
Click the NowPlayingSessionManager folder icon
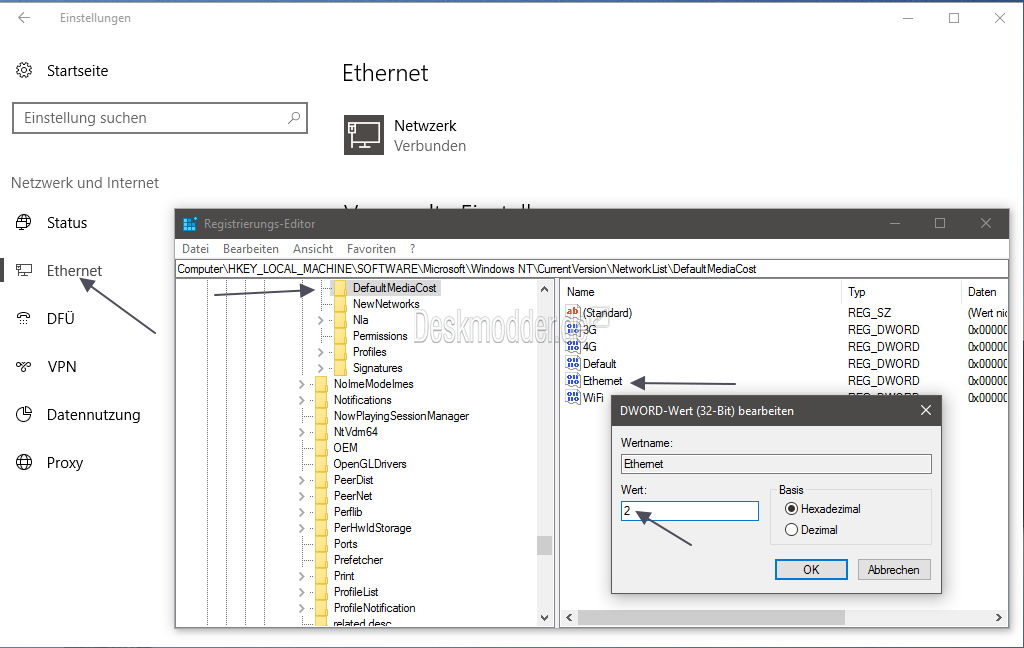321,415
